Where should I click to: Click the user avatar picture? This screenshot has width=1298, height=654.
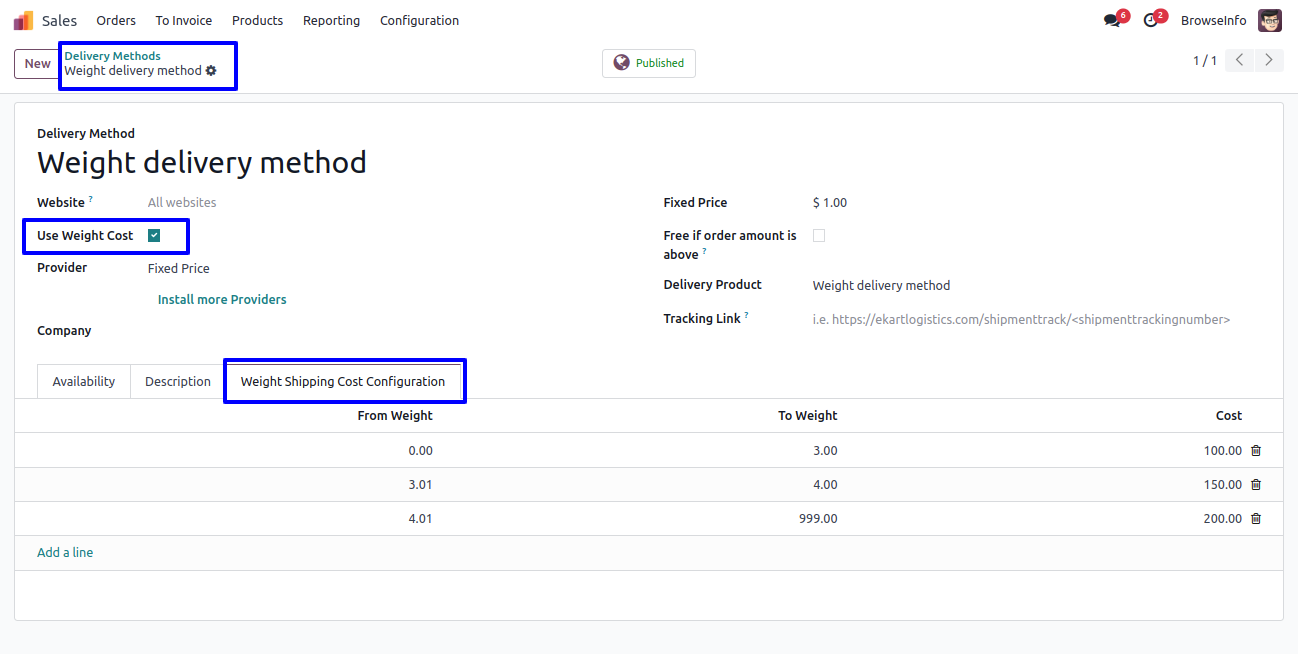[x=1269, y=20]
